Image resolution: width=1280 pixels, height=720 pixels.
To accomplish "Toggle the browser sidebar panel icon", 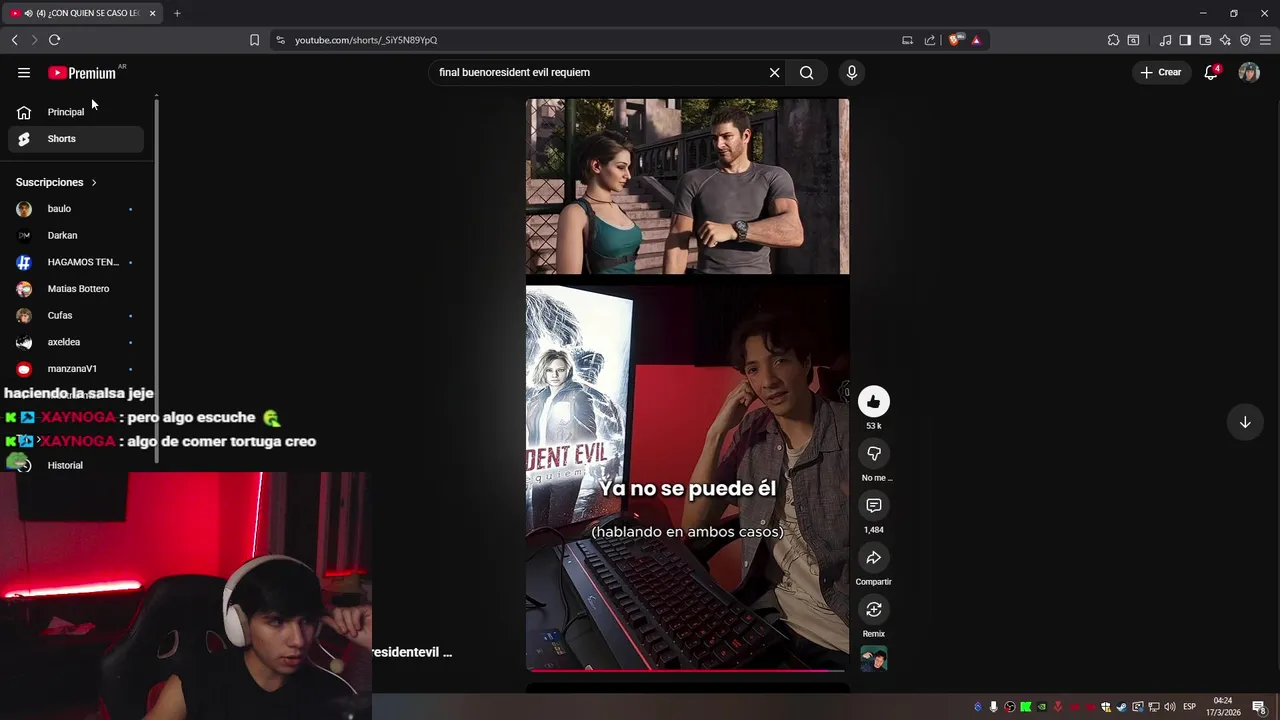I will [x=1185, y=40].
